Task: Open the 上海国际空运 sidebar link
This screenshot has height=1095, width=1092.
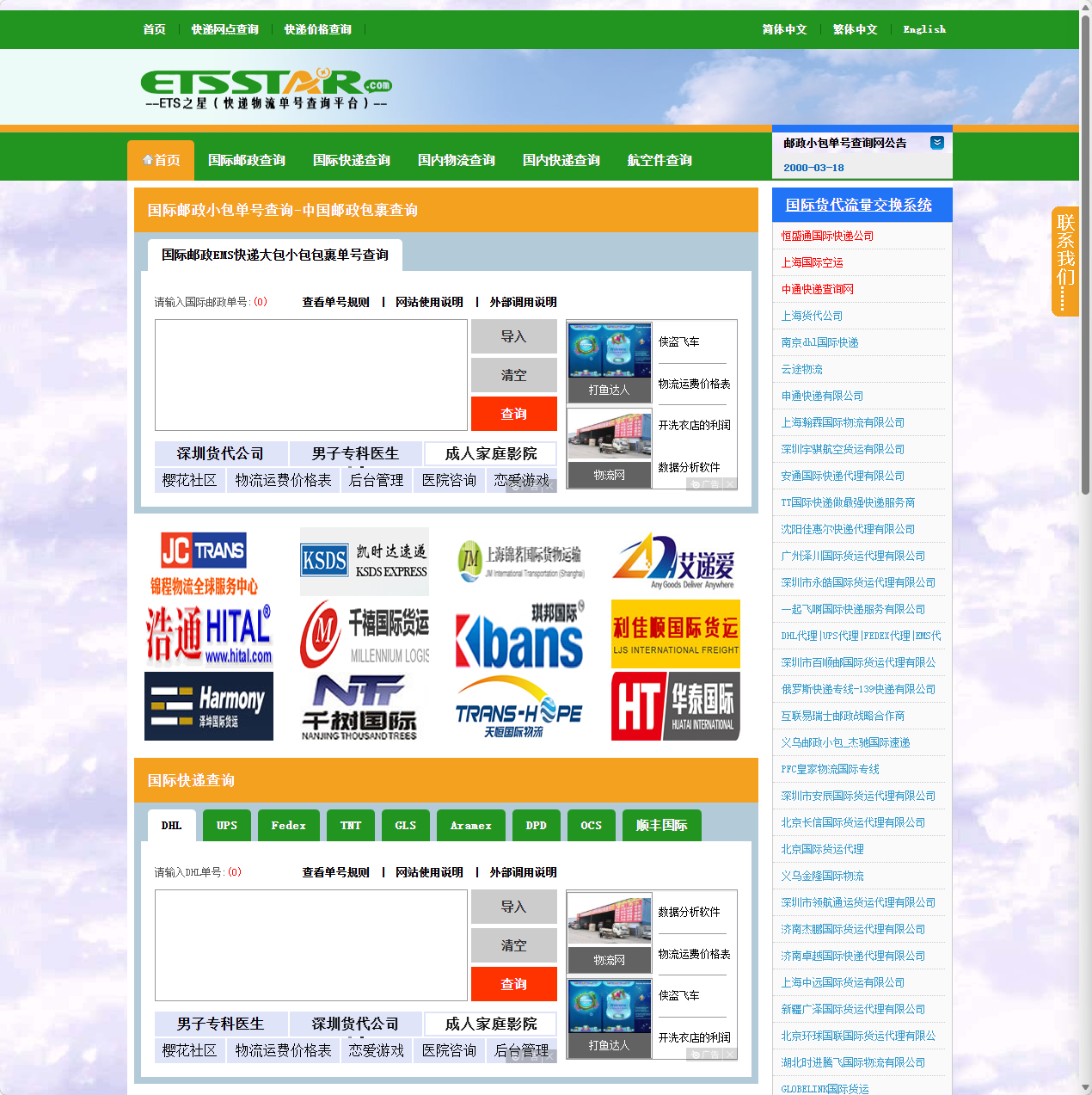Action: click(812, 262)
